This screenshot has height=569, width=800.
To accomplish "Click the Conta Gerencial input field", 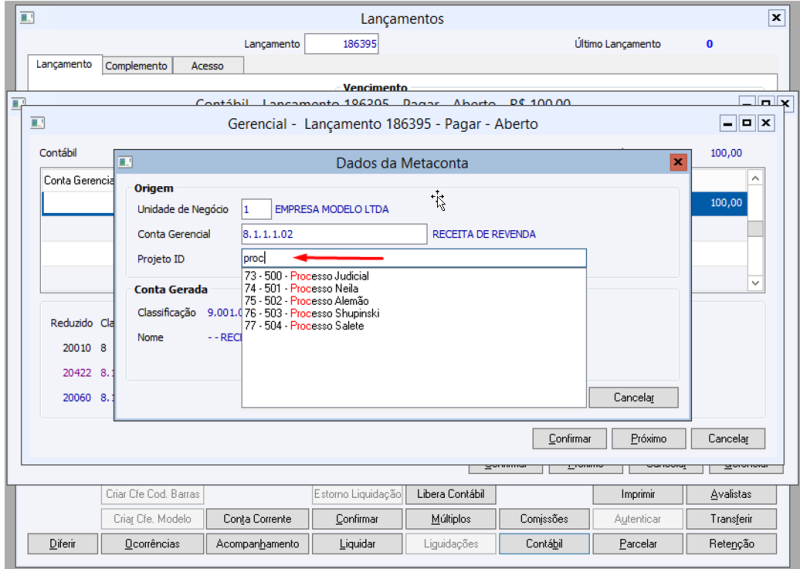I will point(334,234).
